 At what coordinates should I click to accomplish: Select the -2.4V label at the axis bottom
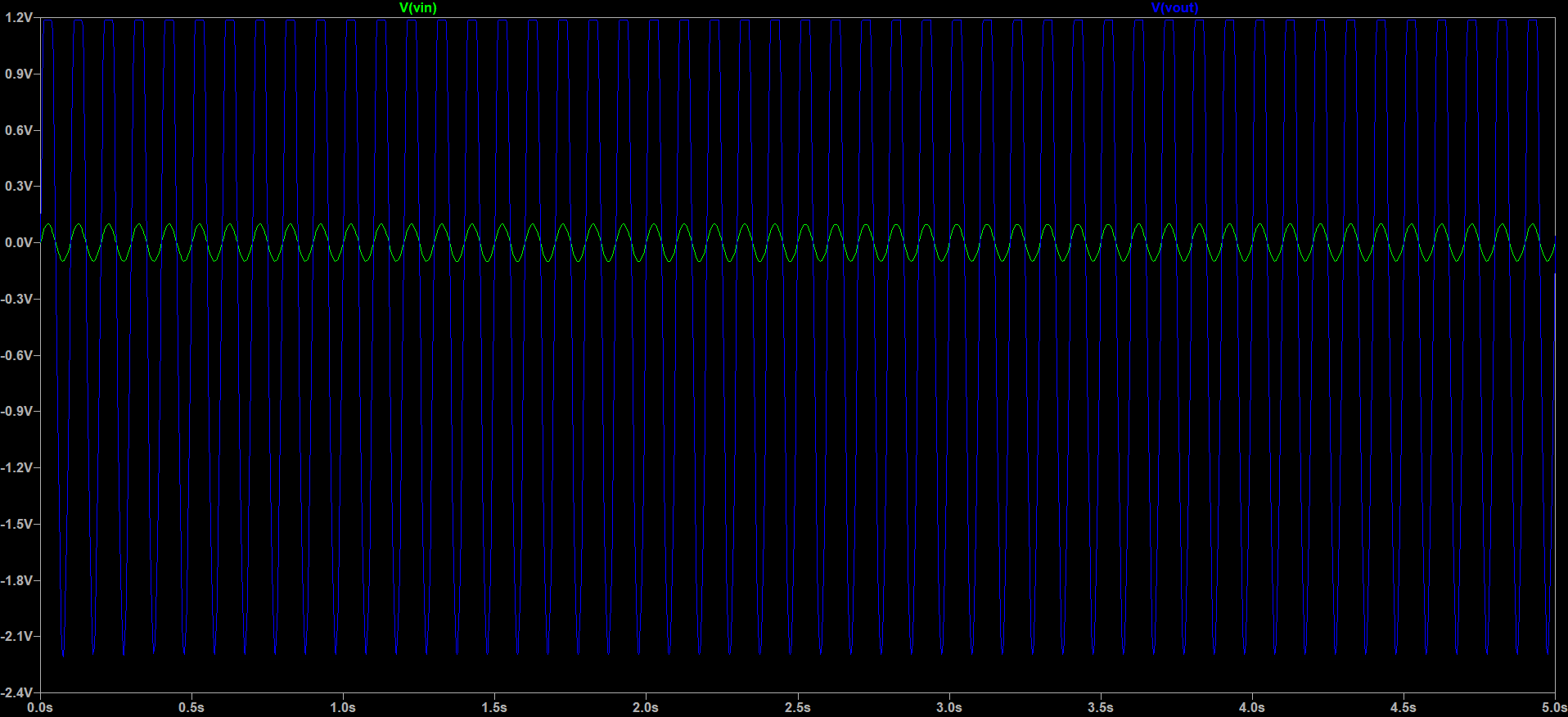[x=17, y=692]
